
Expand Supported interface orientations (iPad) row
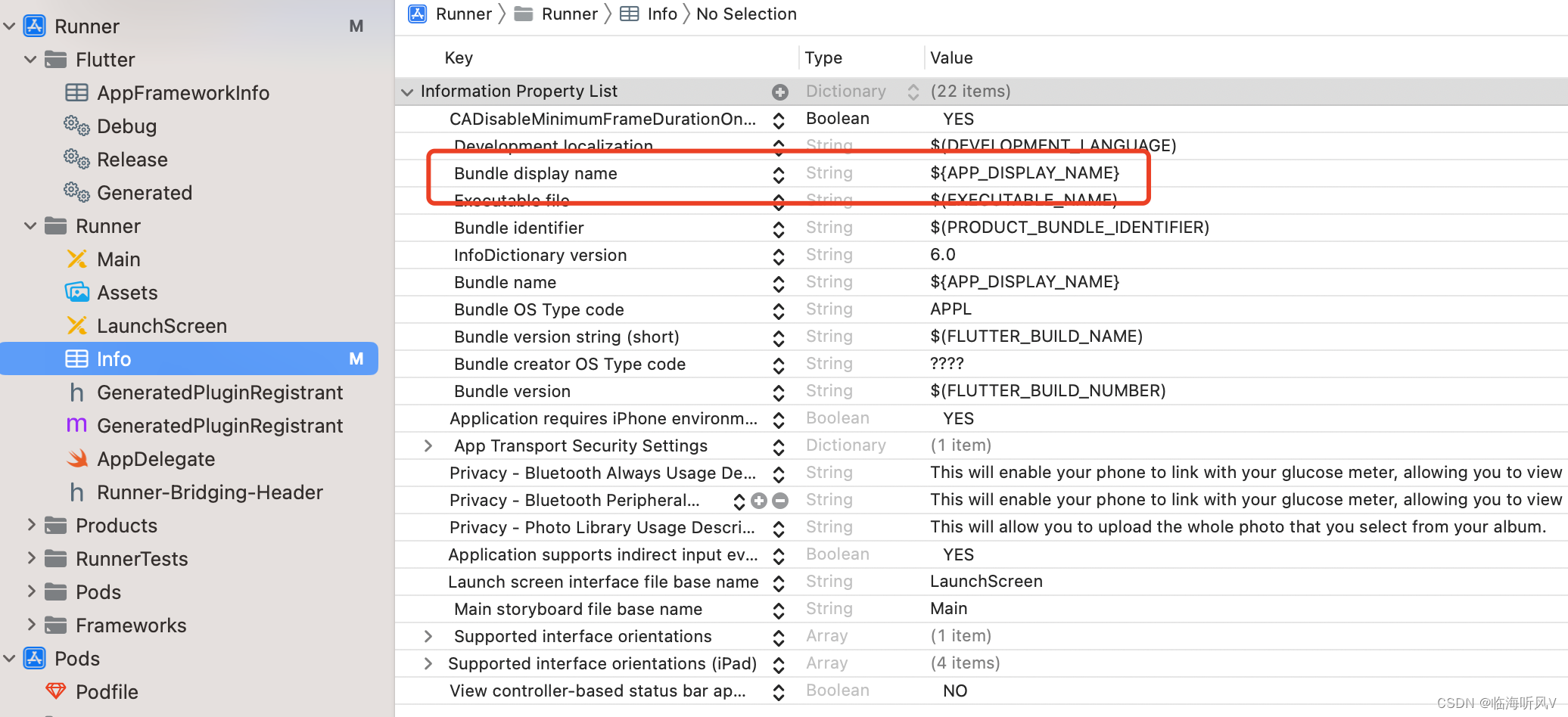click(x=428, y=664)
